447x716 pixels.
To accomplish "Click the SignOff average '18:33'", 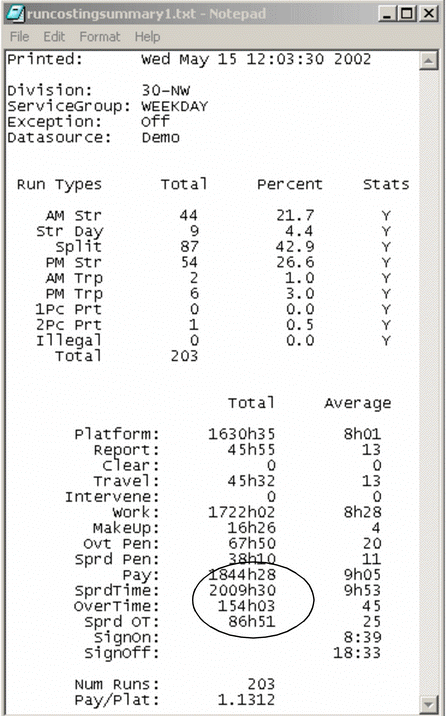I will (357, 653).
